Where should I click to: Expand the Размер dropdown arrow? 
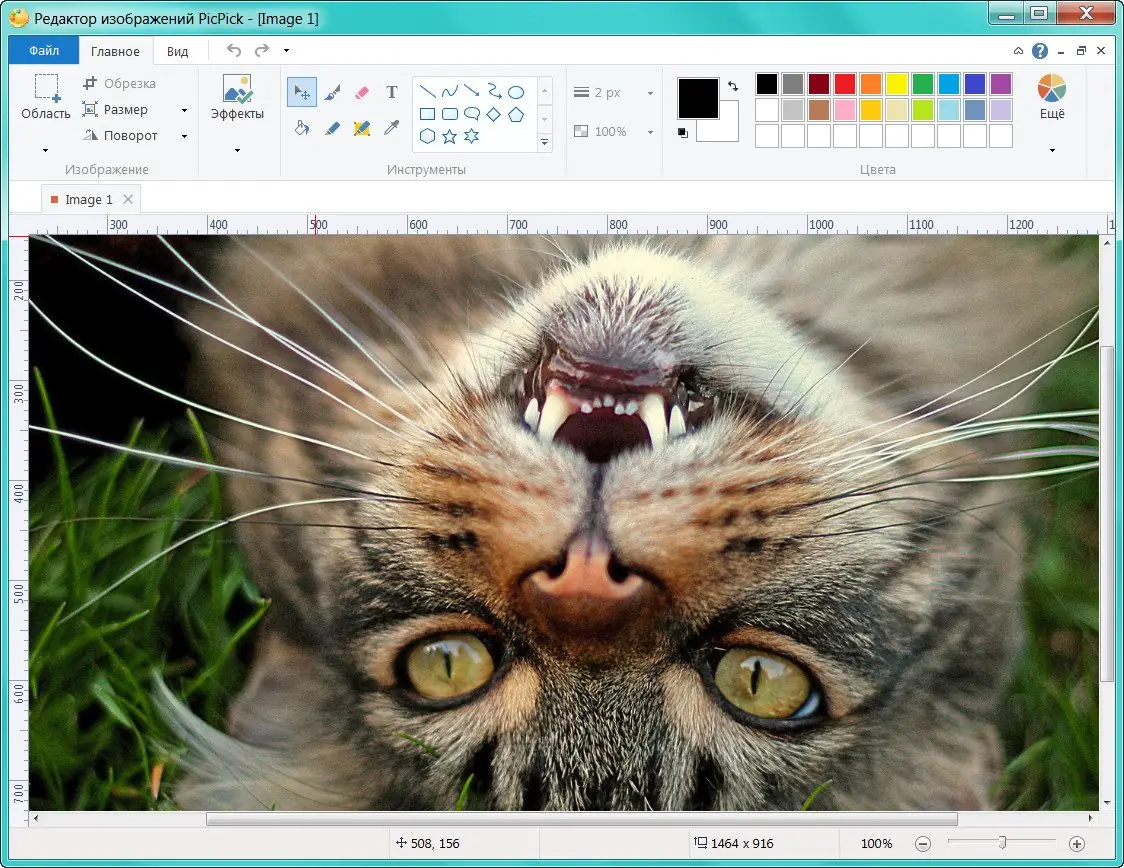[184, 110]
